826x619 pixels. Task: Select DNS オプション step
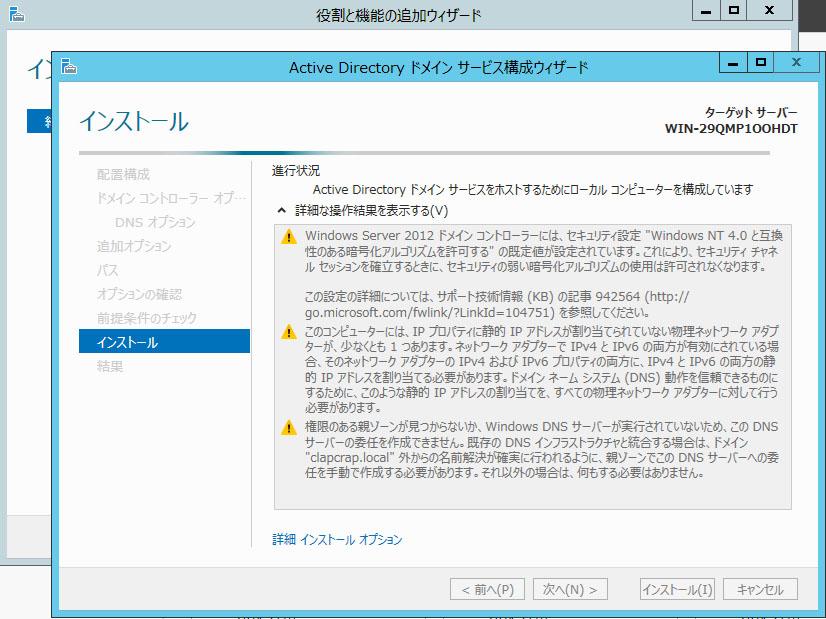[x=155, y=222]
